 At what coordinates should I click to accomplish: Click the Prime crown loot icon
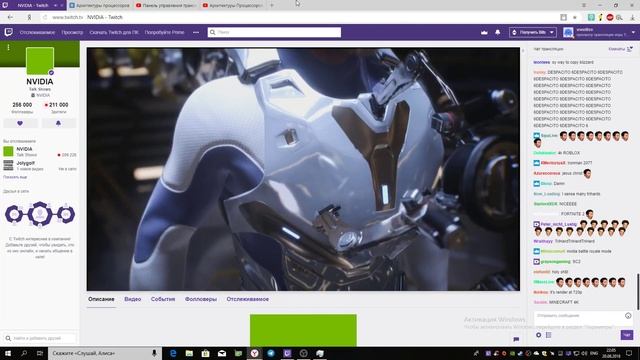coord(484,32)
